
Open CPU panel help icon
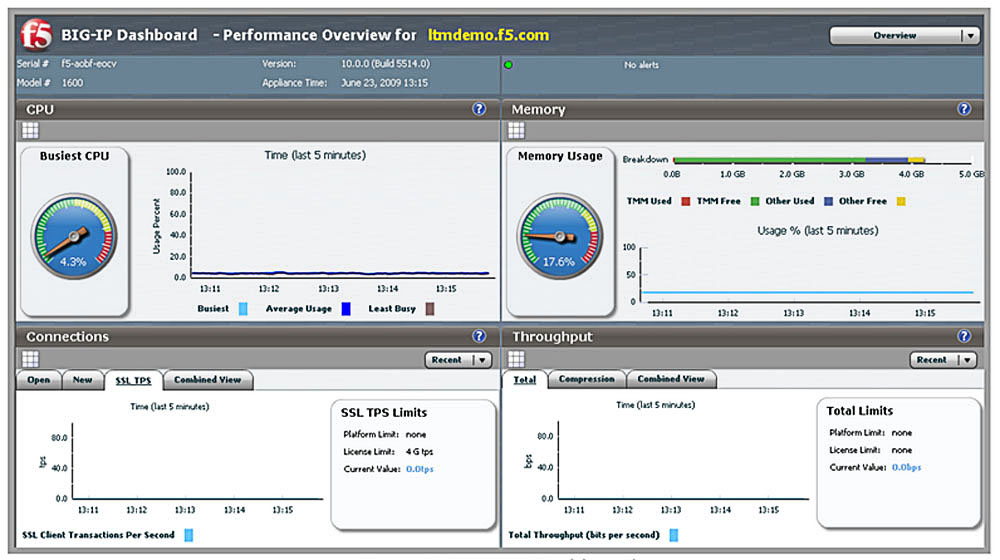pyautogui.click(x=479, y=109)
